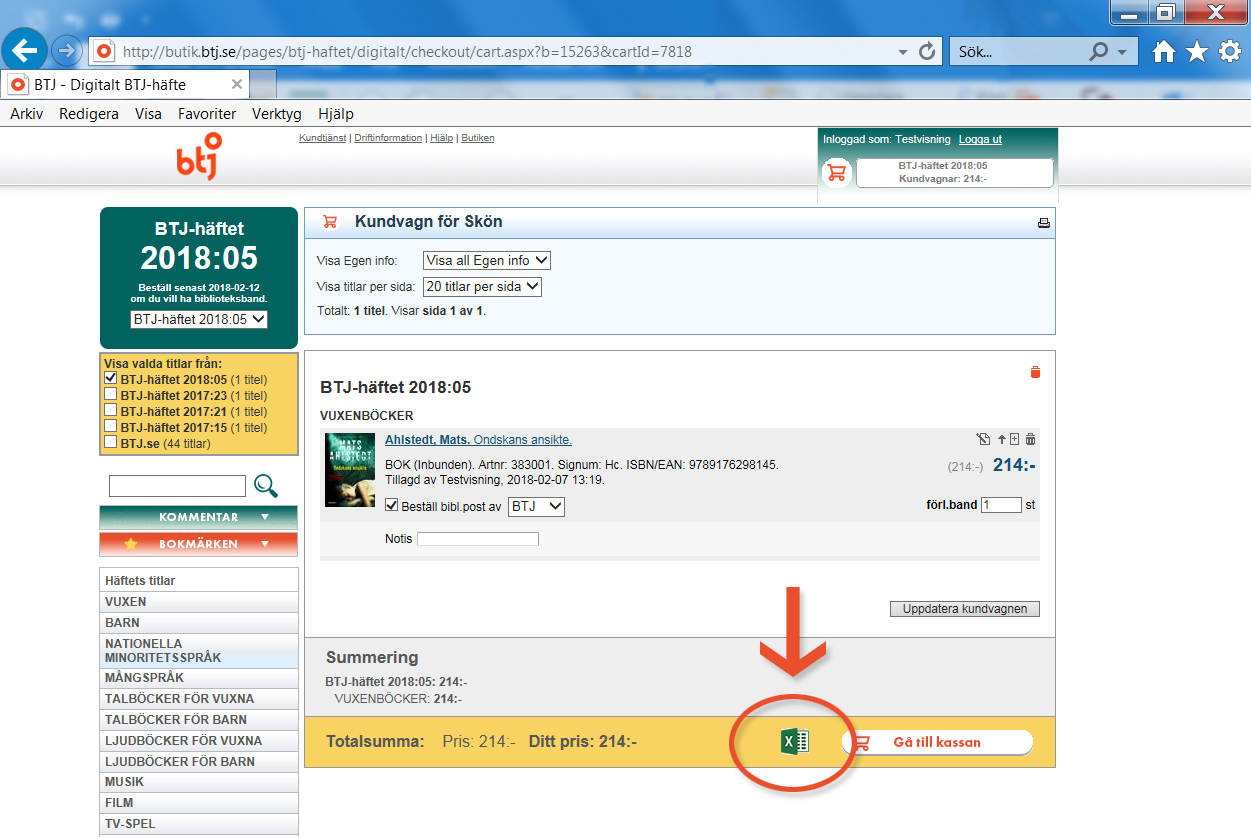
Task: Toggle BTJ-häftet 2018:05 checkbox
Action: (x=111, y=379)
